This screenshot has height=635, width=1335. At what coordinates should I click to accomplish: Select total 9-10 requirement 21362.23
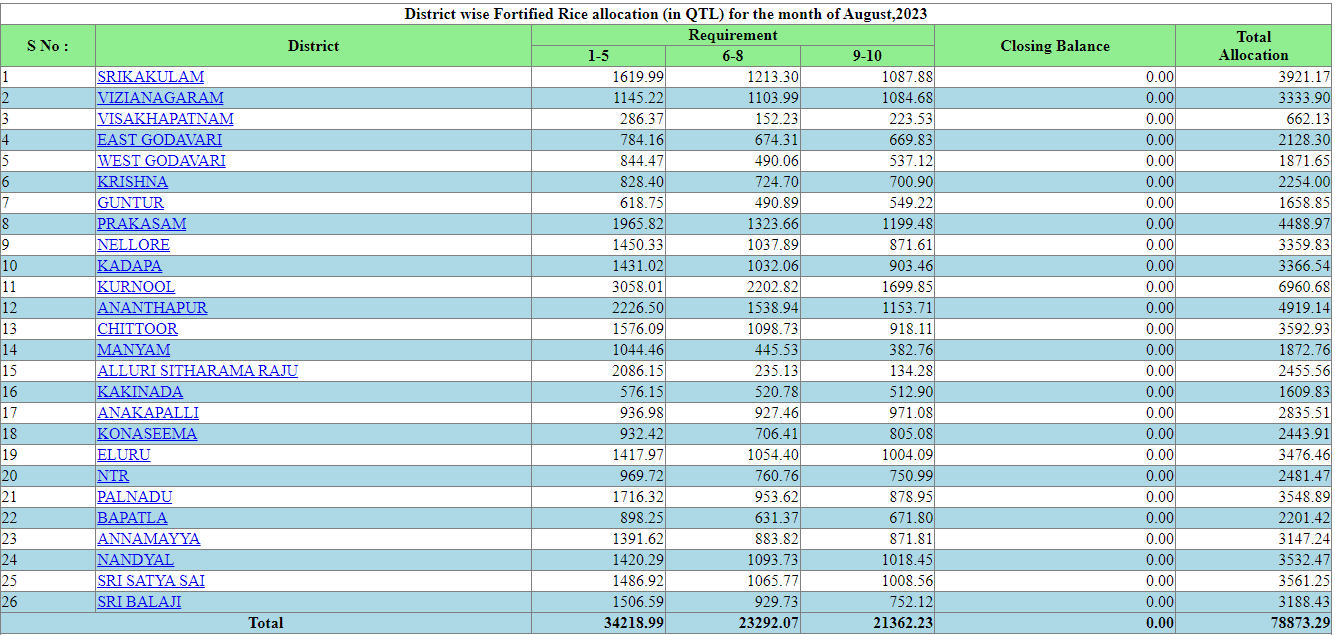pyautogui.click(x=903, y=623)
